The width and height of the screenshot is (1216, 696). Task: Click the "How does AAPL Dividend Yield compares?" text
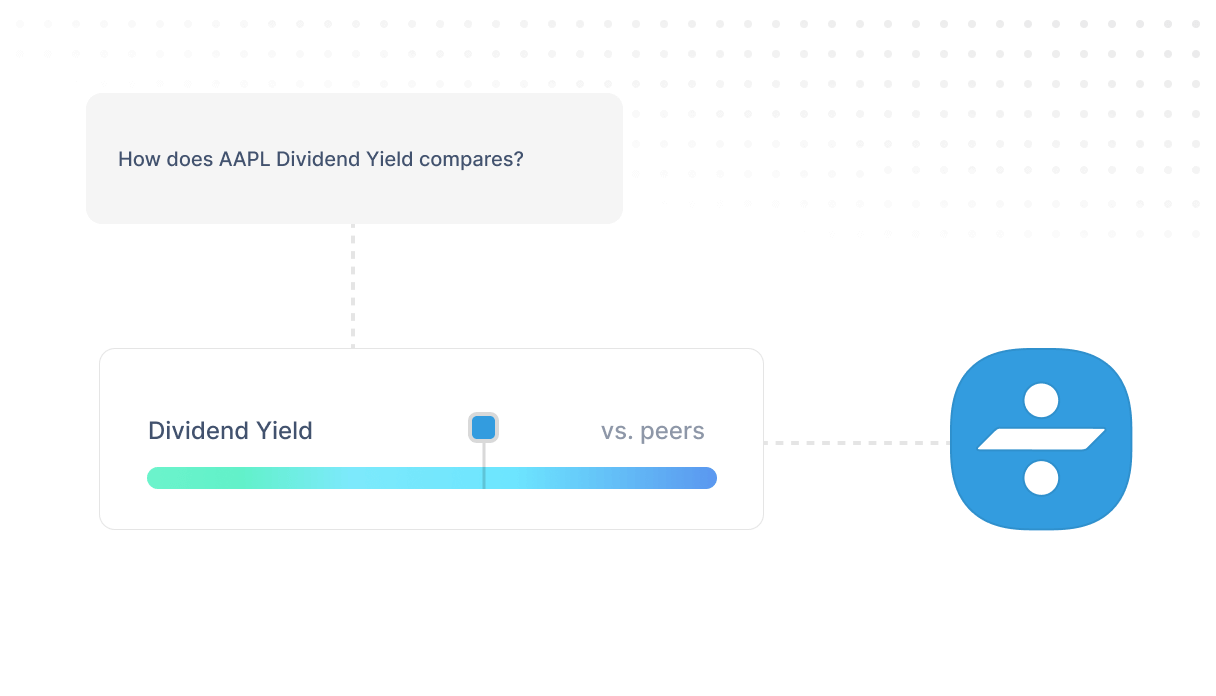[x=321, y=159]
